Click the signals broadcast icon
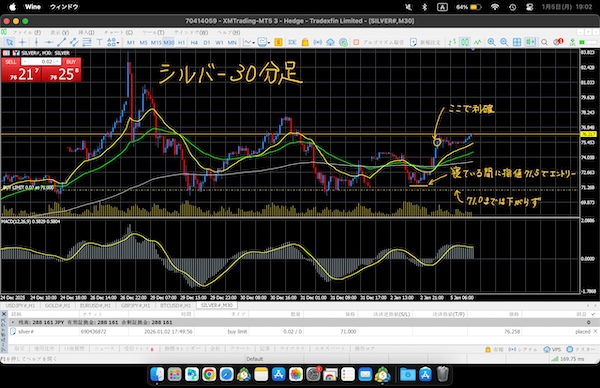Viewport: 600px width, 388px height. (x=318, y=42)
